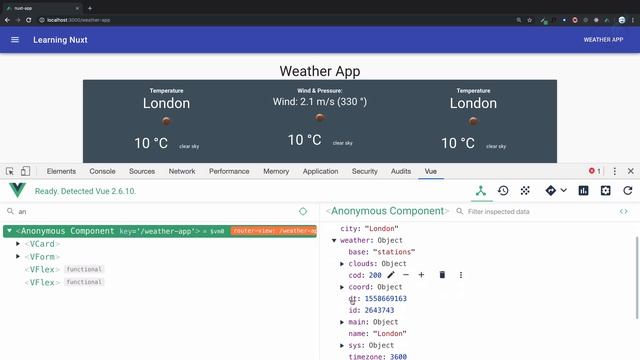Viewport: 640px width, 360px height.
Task: Open the hamburger navigation menu
Action: (15, 40)
